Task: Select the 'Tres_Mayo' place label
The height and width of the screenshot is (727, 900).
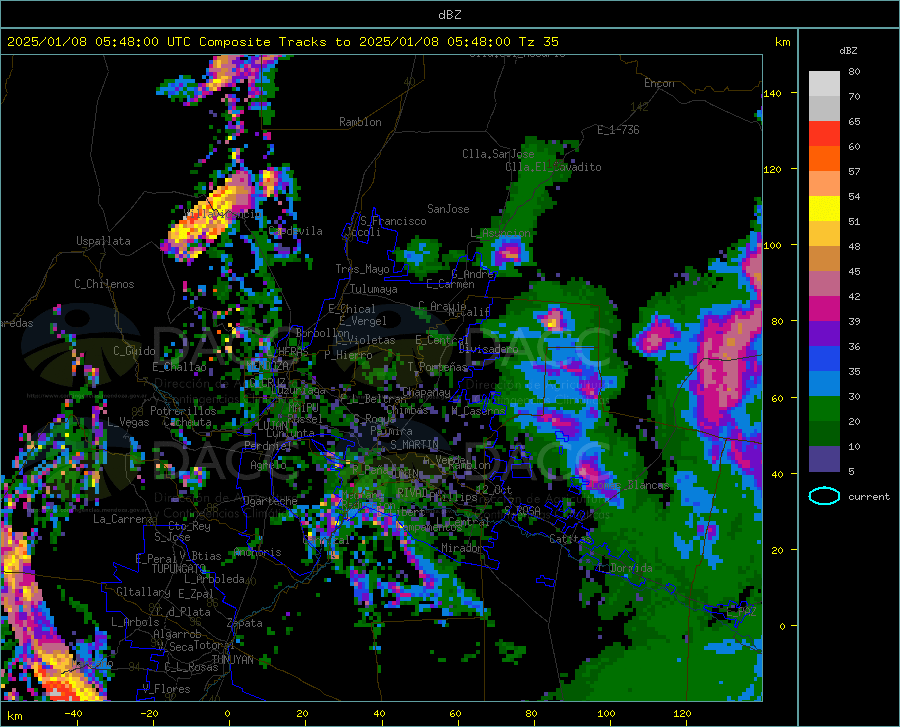Action: [x=362, y=269]
